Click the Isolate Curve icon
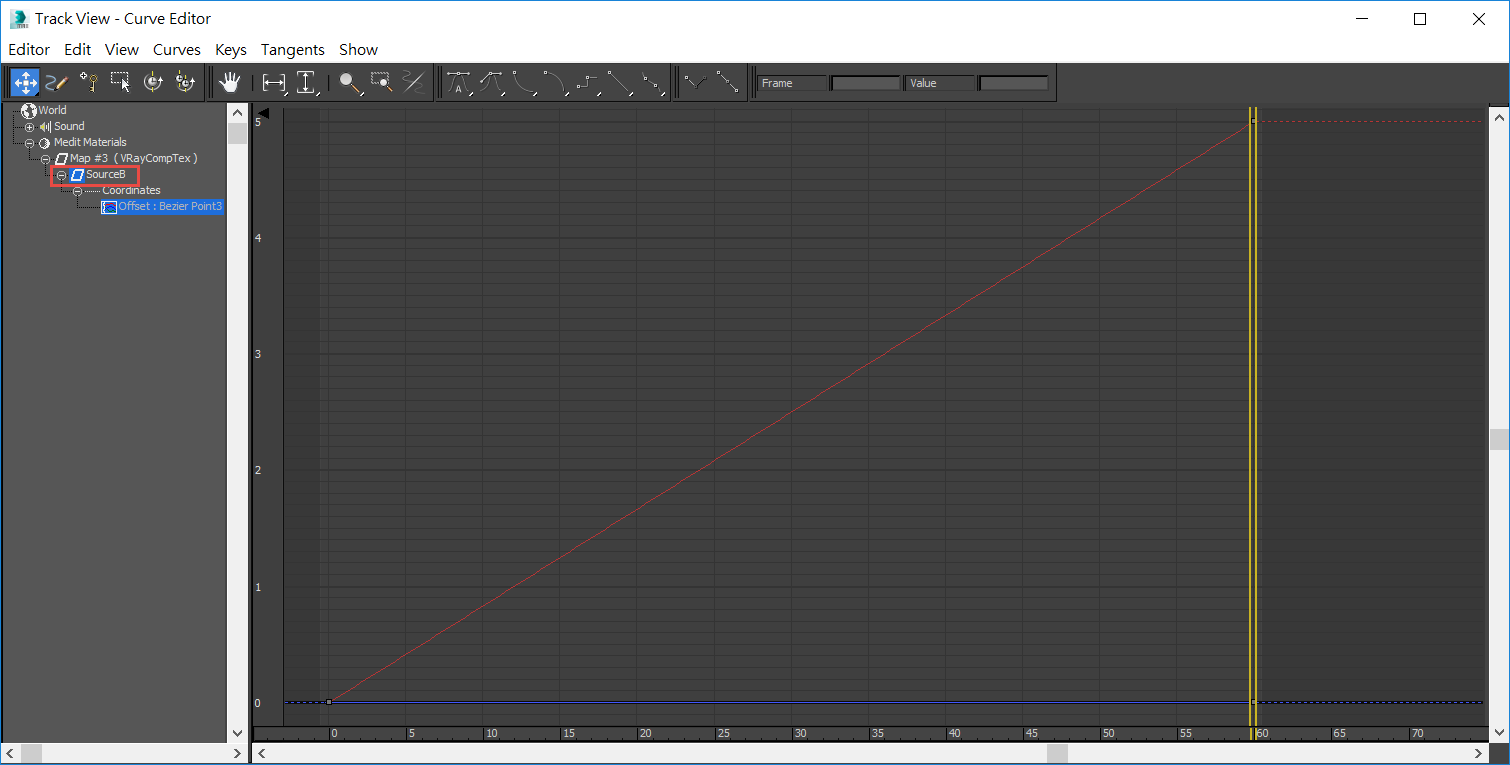The width and height of the screenshot is (1510, 765). tap(414, 83)
